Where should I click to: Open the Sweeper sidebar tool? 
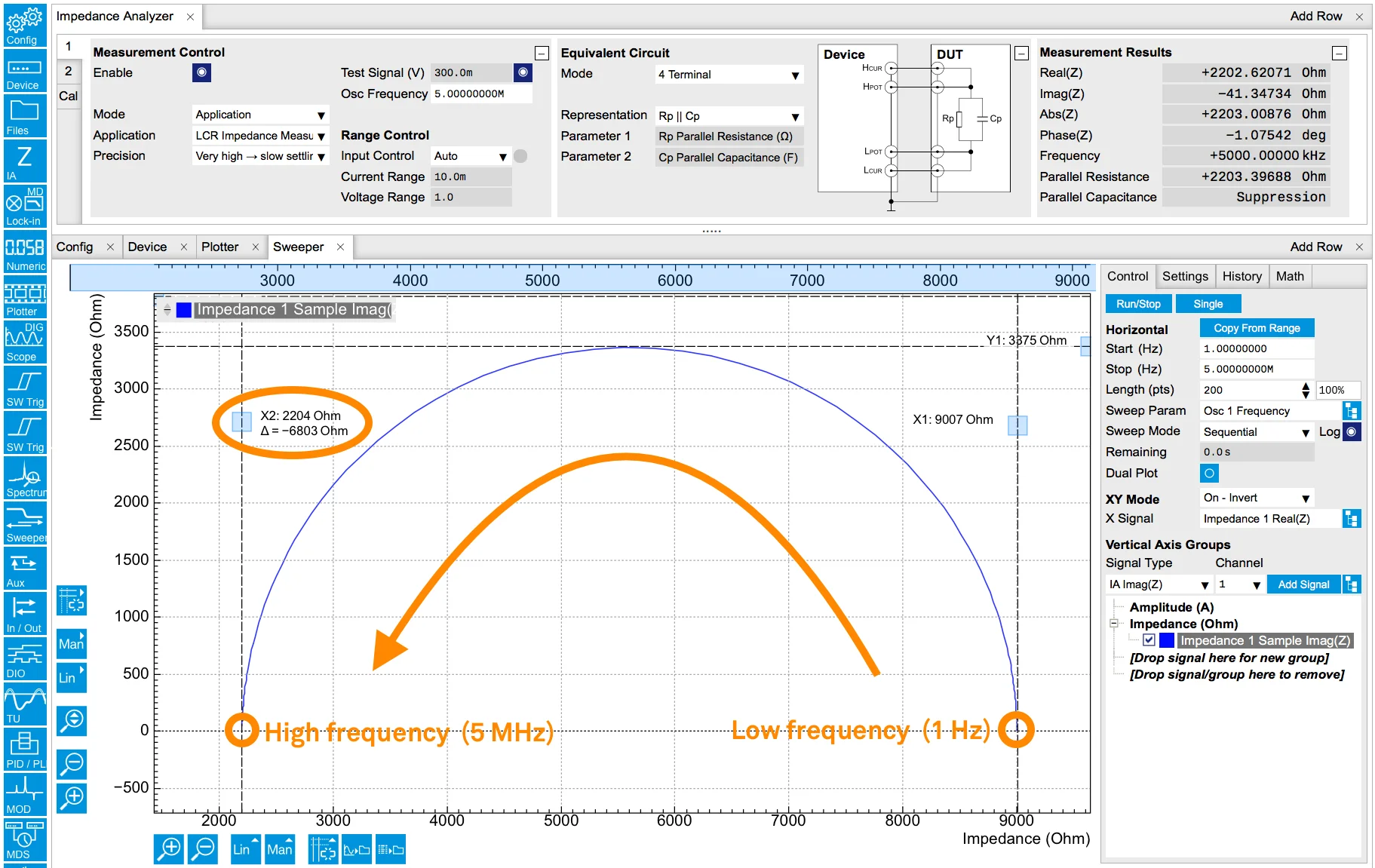(25, 523)
